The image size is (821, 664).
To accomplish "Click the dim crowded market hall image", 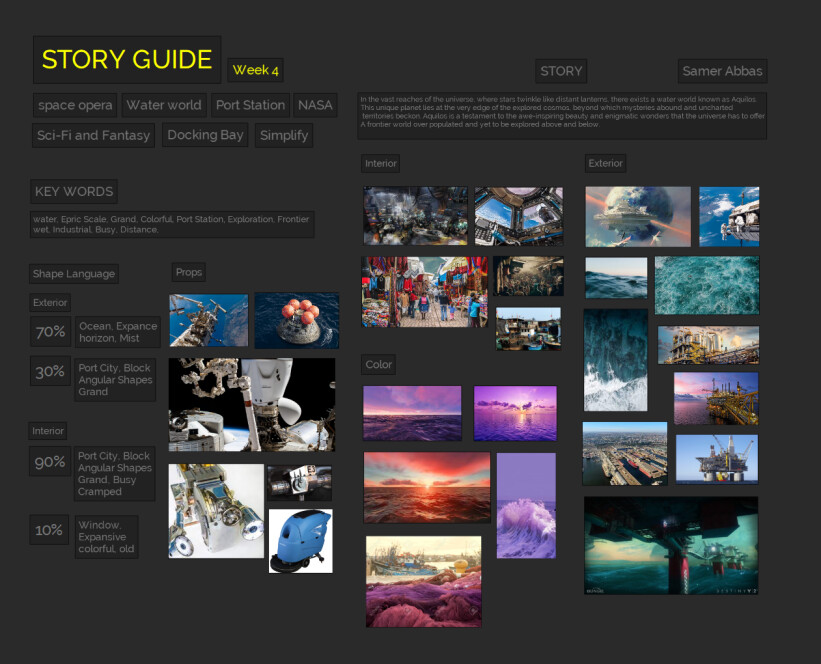I will click(x=528, y=276).
